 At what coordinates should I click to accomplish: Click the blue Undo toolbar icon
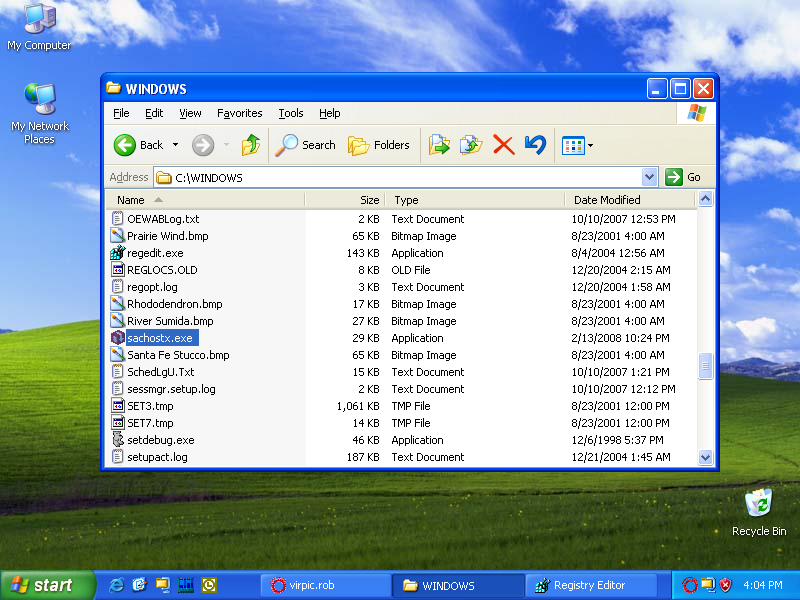pyautogui.click(x=535, y=145)
